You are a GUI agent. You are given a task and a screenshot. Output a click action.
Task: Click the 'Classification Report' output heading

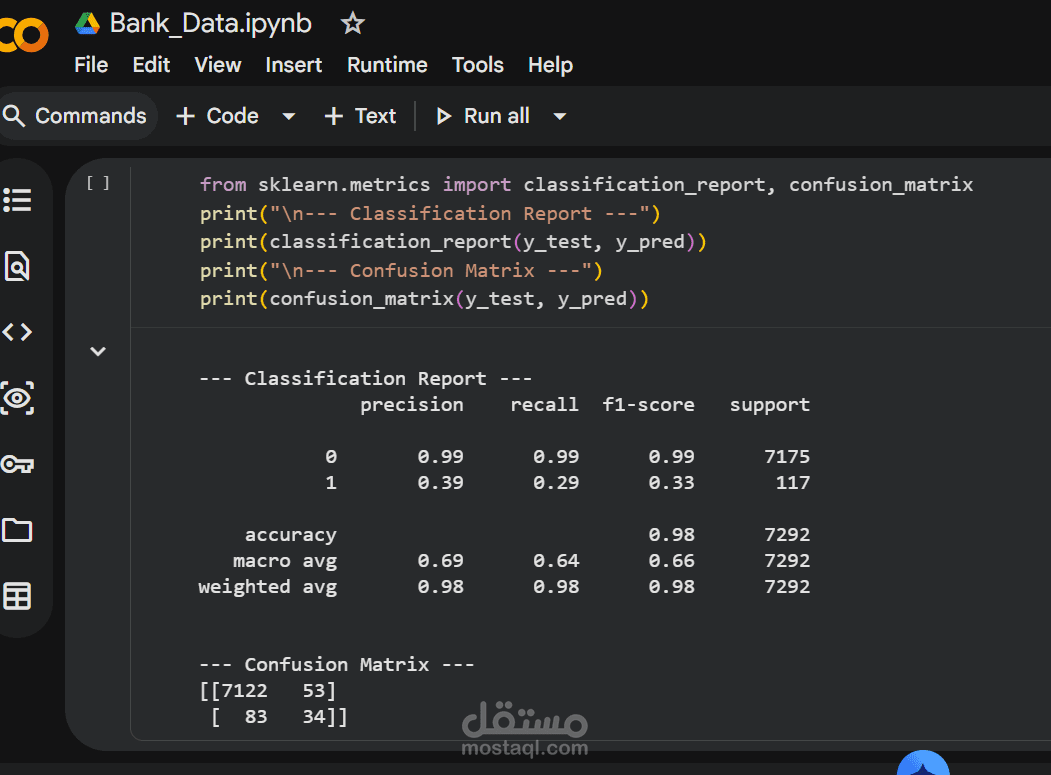click(365, 378)
